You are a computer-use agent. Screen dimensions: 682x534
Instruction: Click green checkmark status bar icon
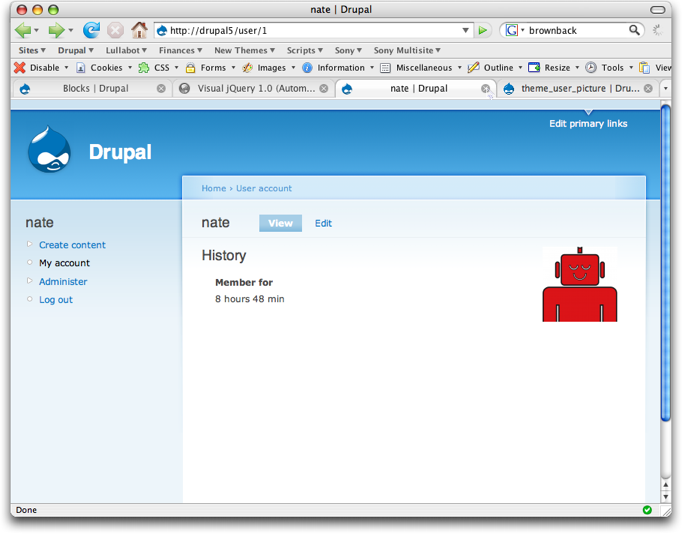pos(647,510)
